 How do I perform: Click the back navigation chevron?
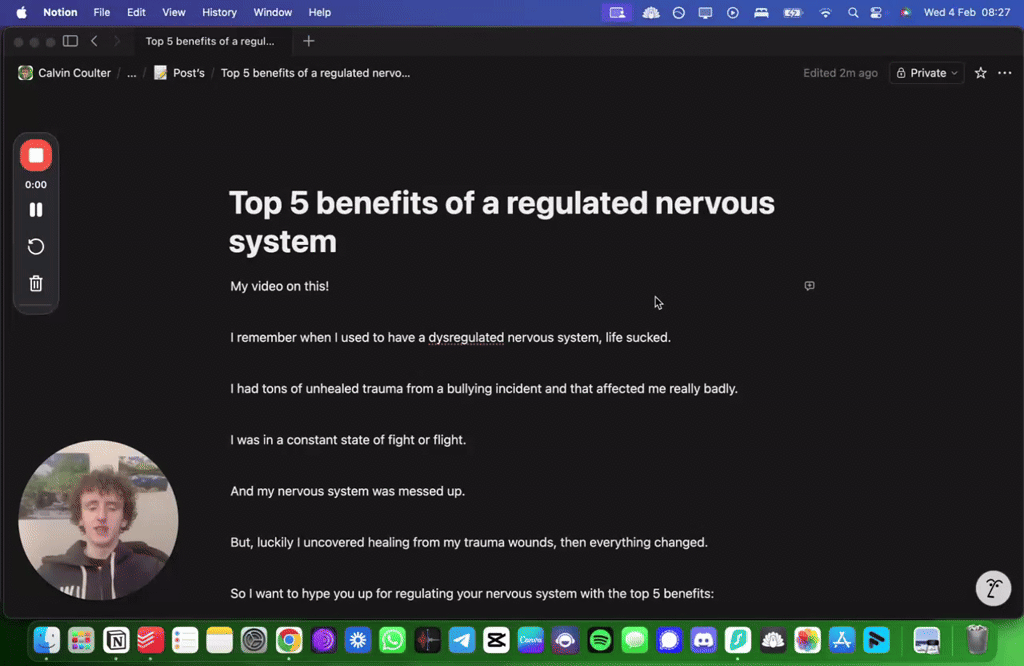pyautogui.click(x=94, y=41)
